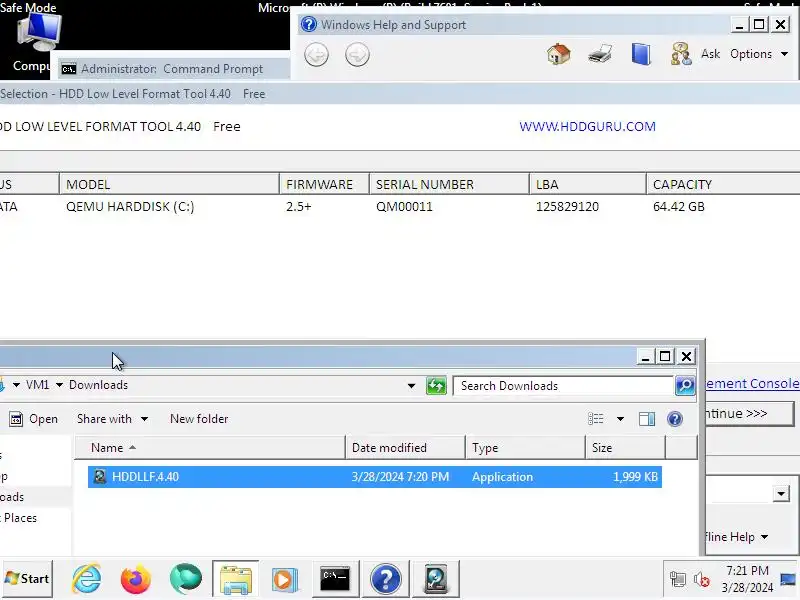Switch to HDD Low Level Format taskbar button
Viewport: 800px width, 600px height.
(x=436, y=579)
